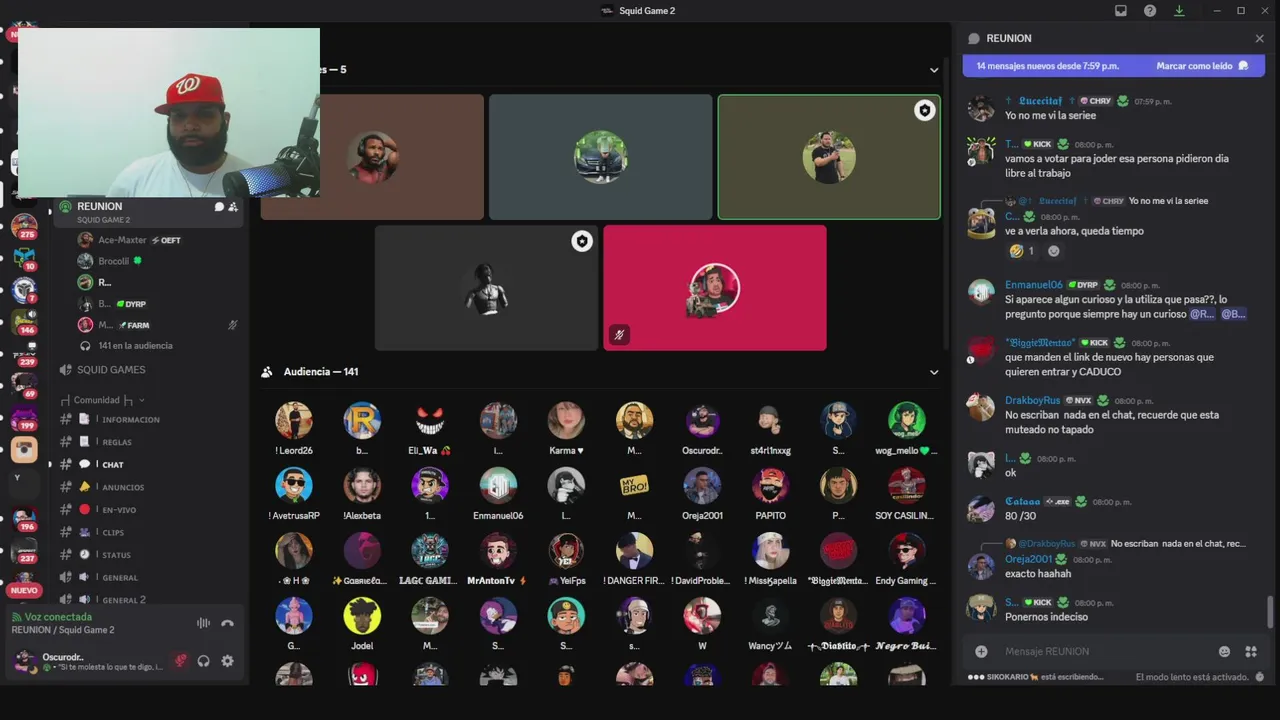Open the inbox icon in title bar
The image size is (1280, 720).
(1121, 11)
